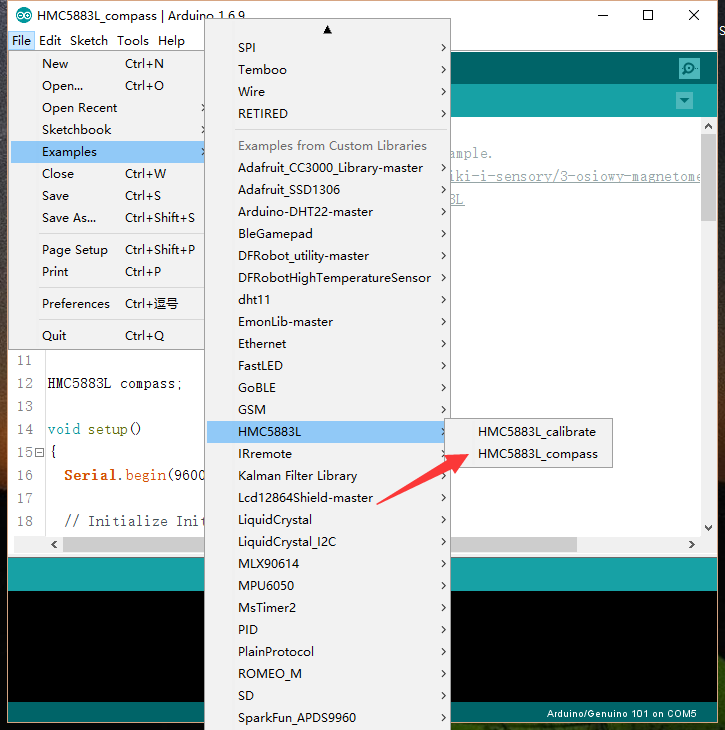Choose Open... from the File menu

coord(108,86)
